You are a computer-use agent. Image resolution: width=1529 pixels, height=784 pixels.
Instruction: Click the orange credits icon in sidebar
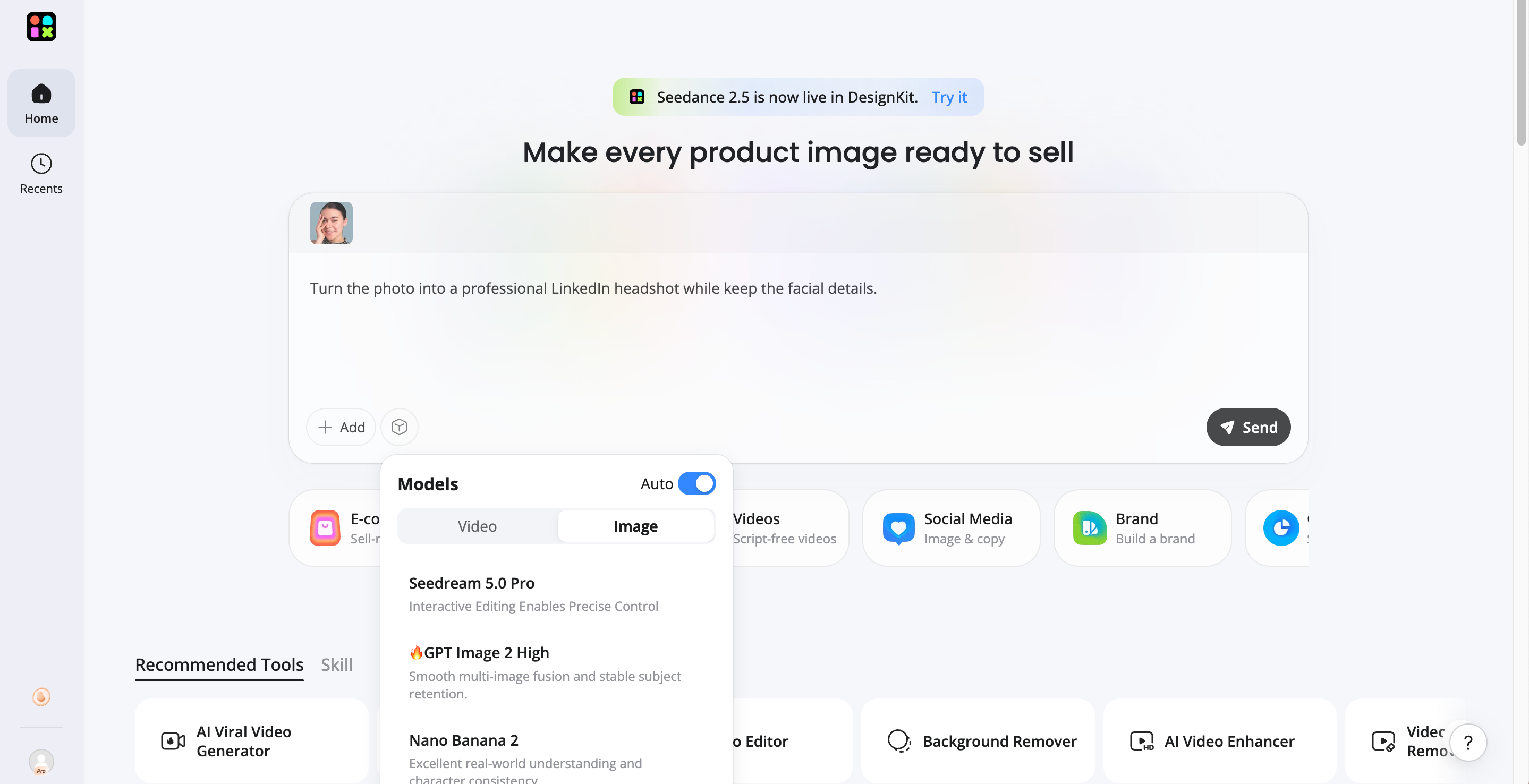tap(41, 697)
